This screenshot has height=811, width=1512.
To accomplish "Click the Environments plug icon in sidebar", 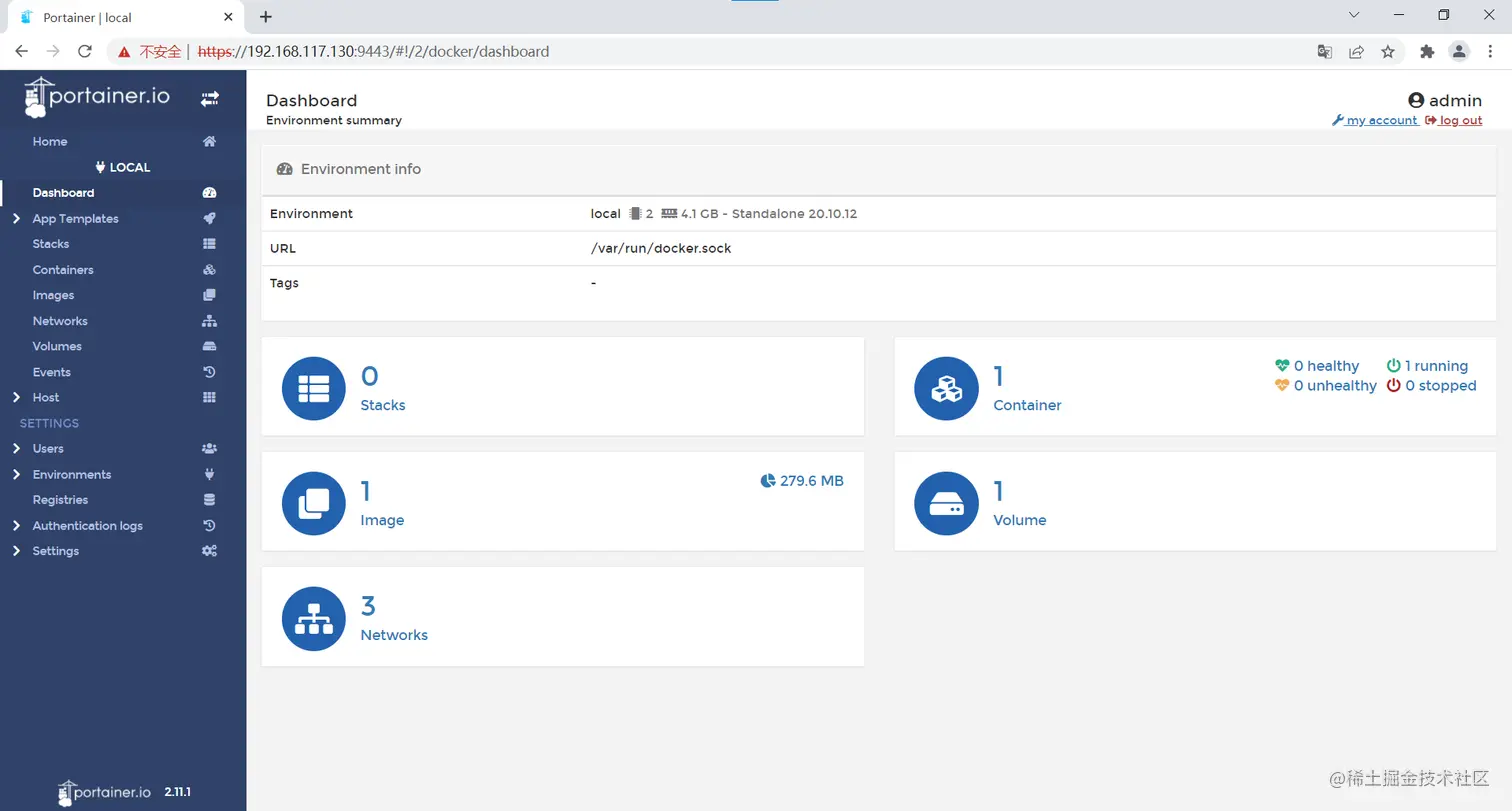I will pyautogui.click(x=209, y=474).
